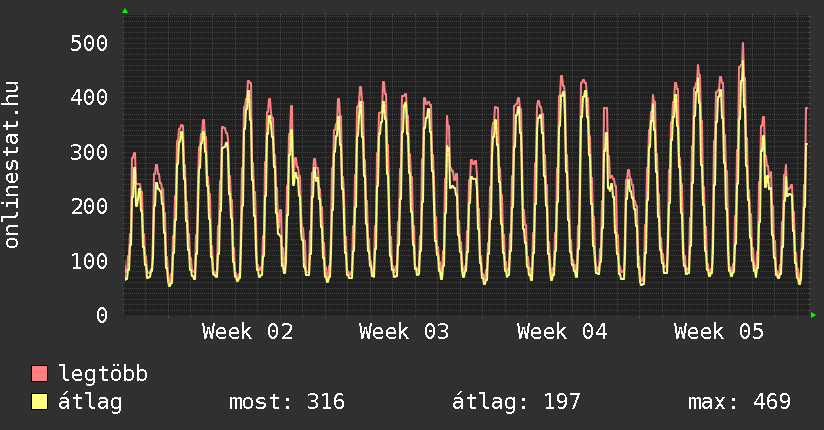824x430 pixels.
Task: Click the vertical onlinestat.hu label
Action: pyautogui.click(x=12, y=165)
